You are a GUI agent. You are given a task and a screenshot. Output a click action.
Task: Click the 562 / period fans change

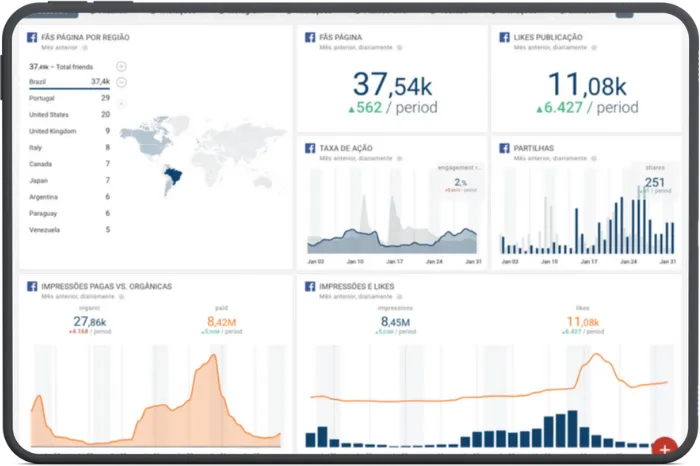coord(392,108)
